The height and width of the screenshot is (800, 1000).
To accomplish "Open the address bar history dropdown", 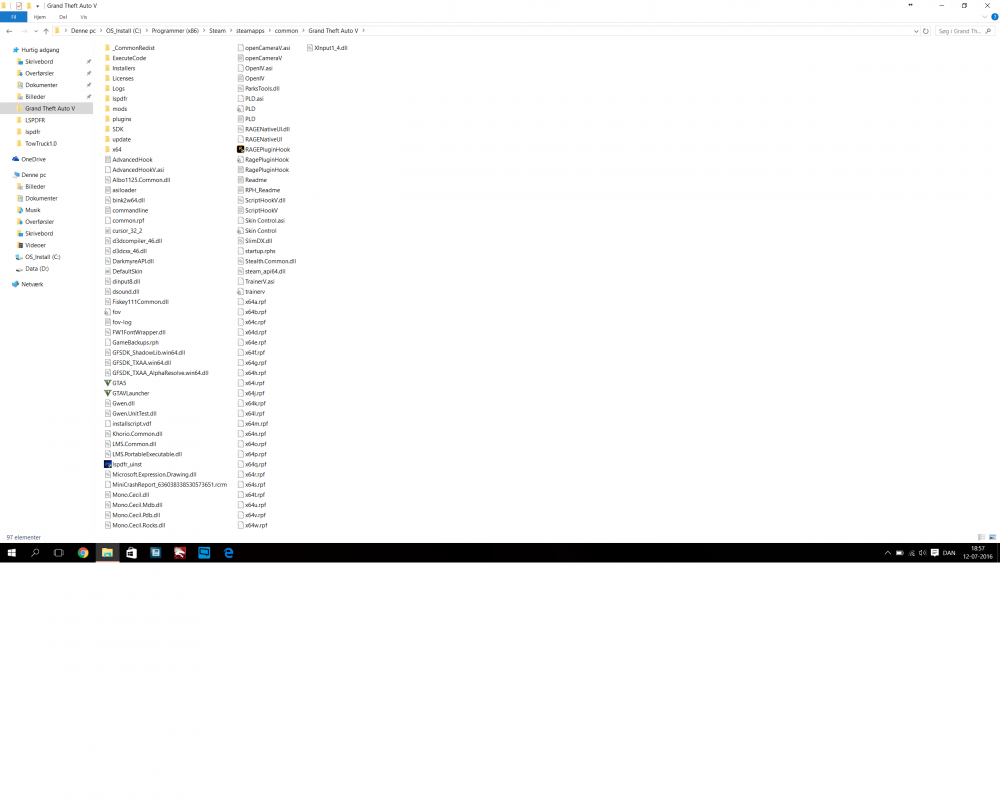I will point(916,31).
